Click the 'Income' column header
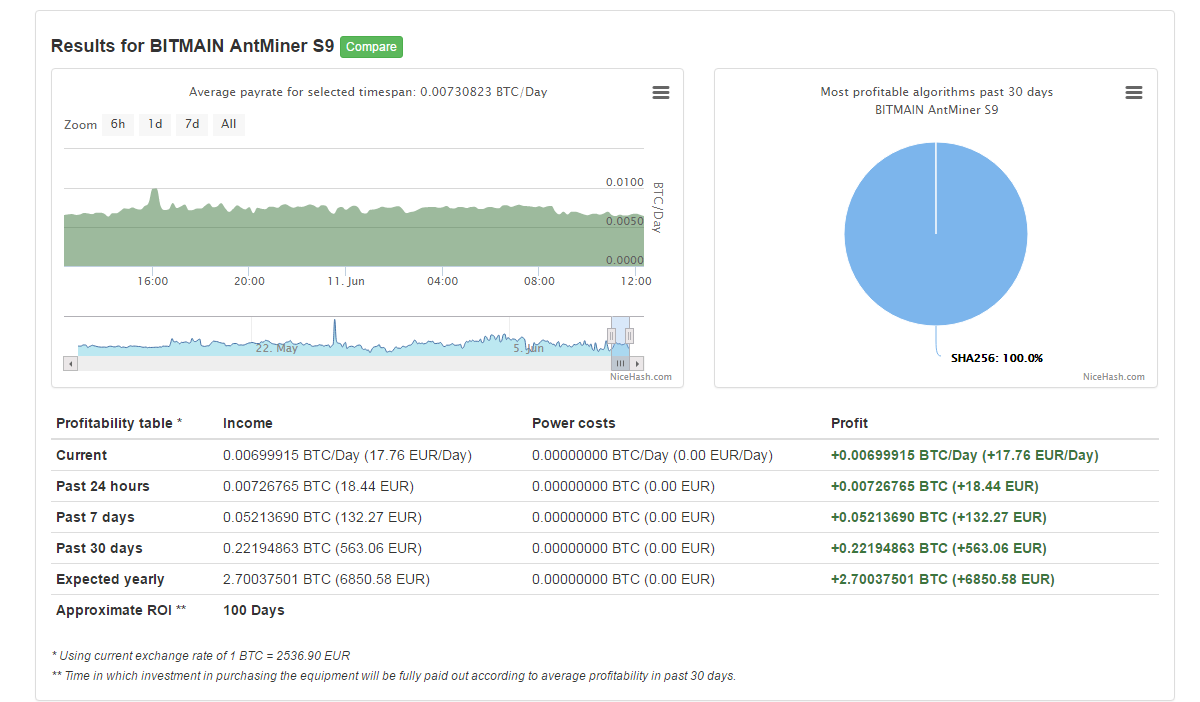Screen dimensions: 1200x702 click(248, 423)
